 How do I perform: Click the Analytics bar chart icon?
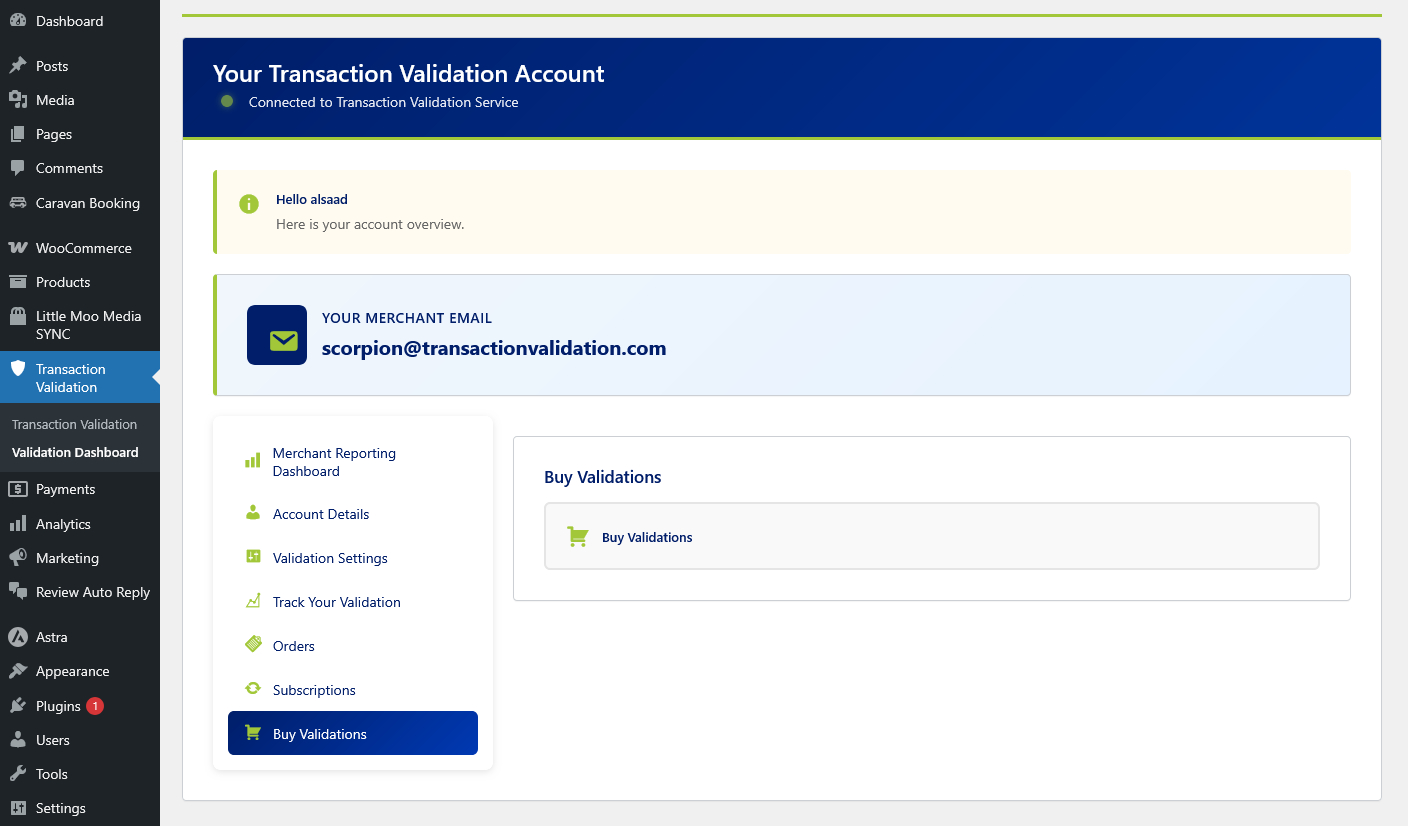coord(18,524)
